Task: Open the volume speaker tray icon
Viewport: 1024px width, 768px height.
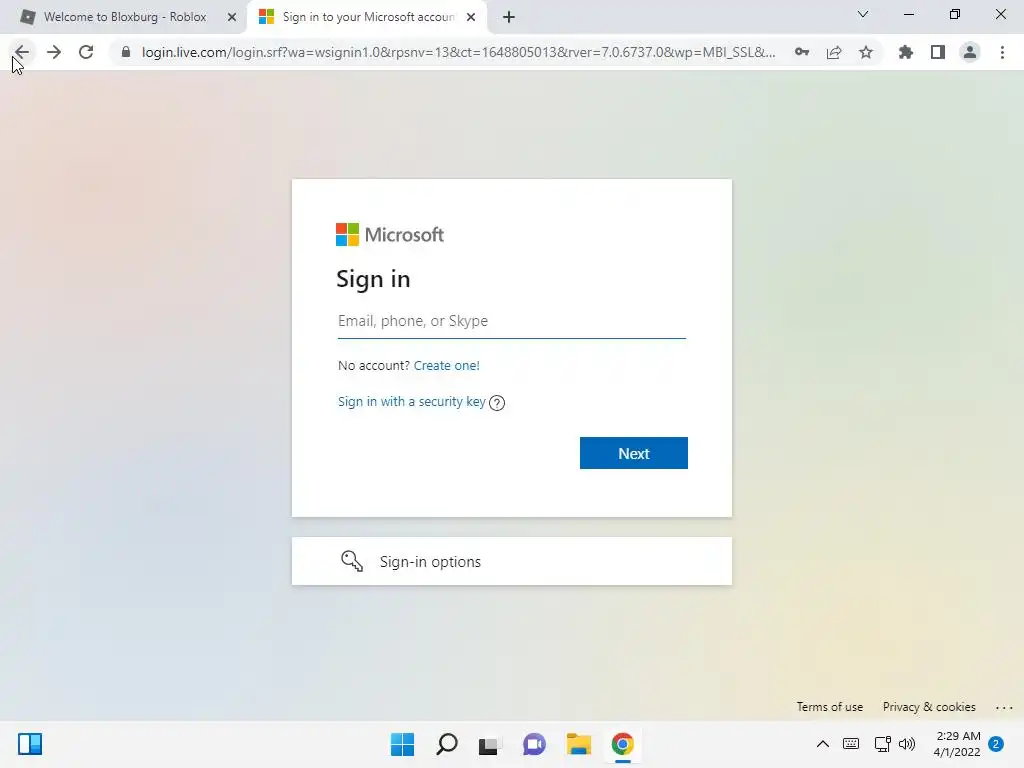Action: tap(907, 744)
